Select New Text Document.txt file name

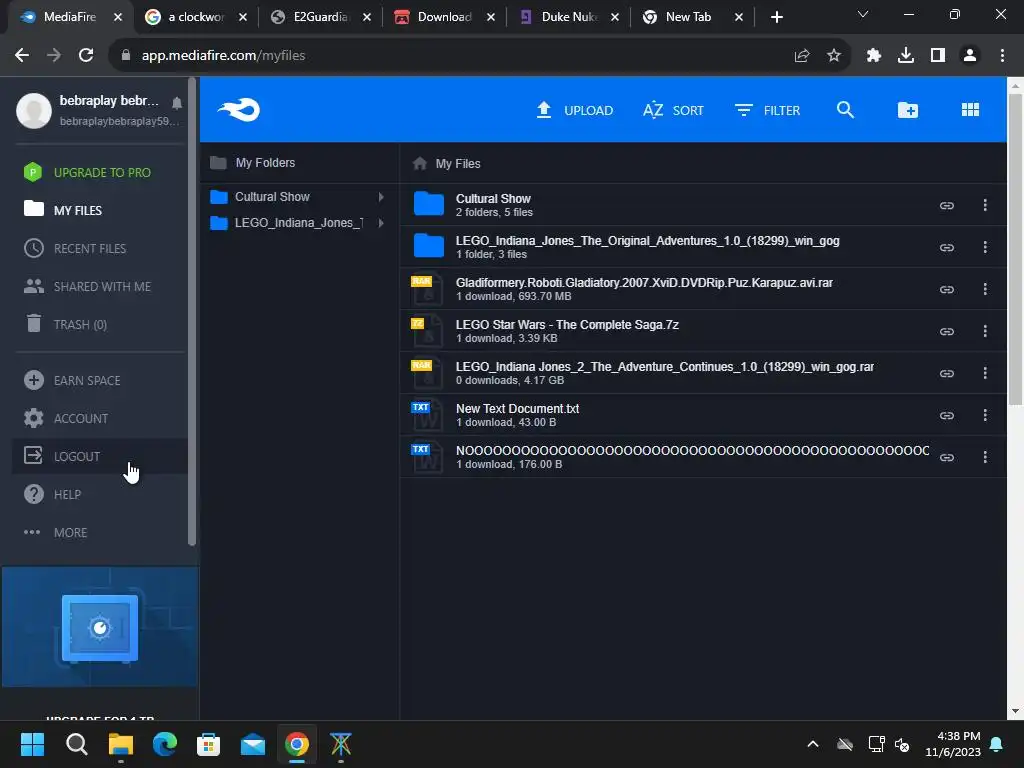(x=517, y=408)
